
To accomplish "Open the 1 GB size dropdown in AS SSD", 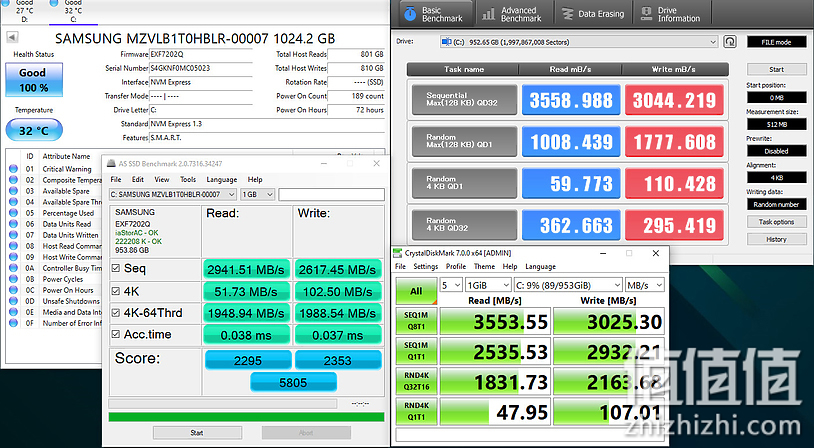I will coord(257,194).
